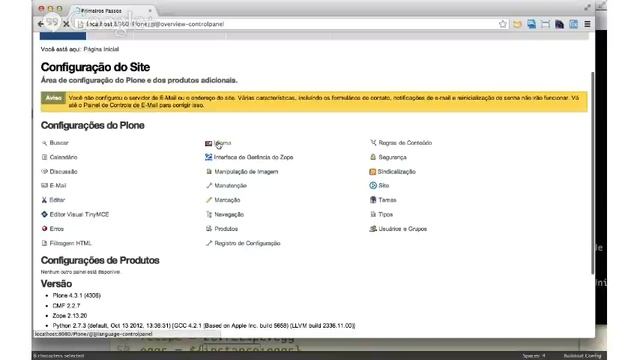
Task: Click the browser back arrow button
Action: pyautogui.click(x=40, y=24)
